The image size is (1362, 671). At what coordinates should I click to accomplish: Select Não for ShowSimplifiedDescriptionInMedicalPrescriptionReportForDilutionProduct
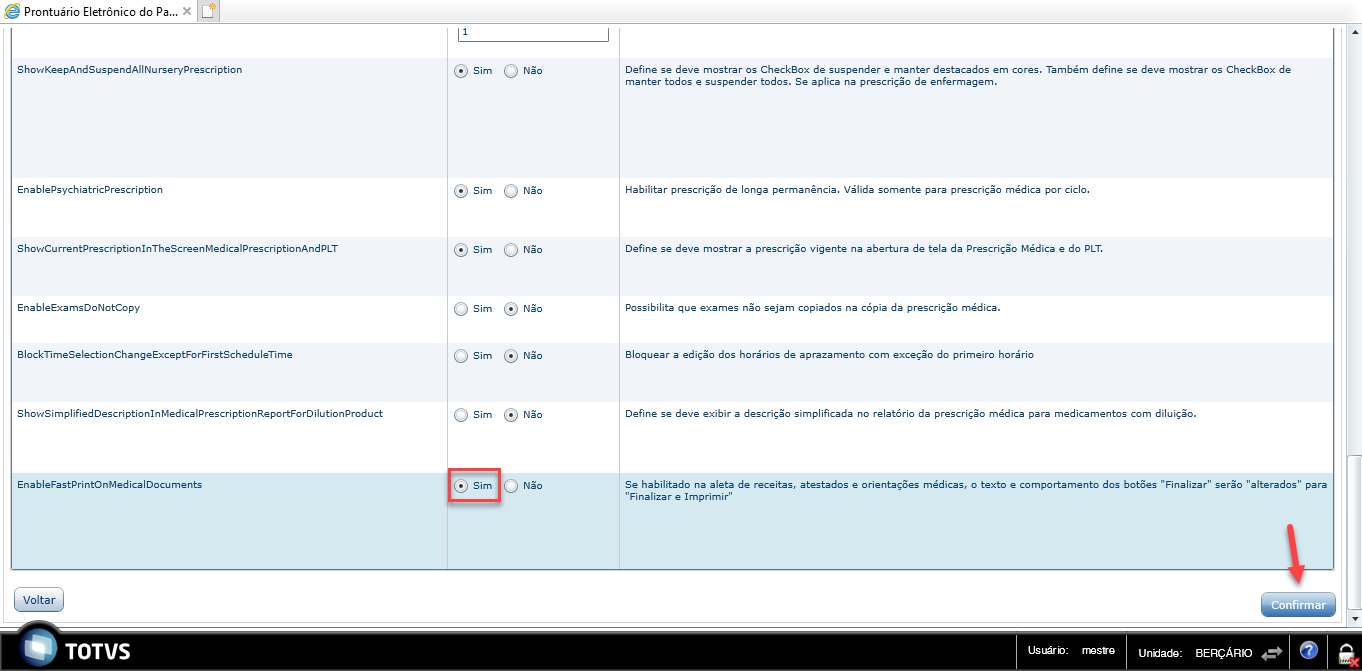[511, 415]
